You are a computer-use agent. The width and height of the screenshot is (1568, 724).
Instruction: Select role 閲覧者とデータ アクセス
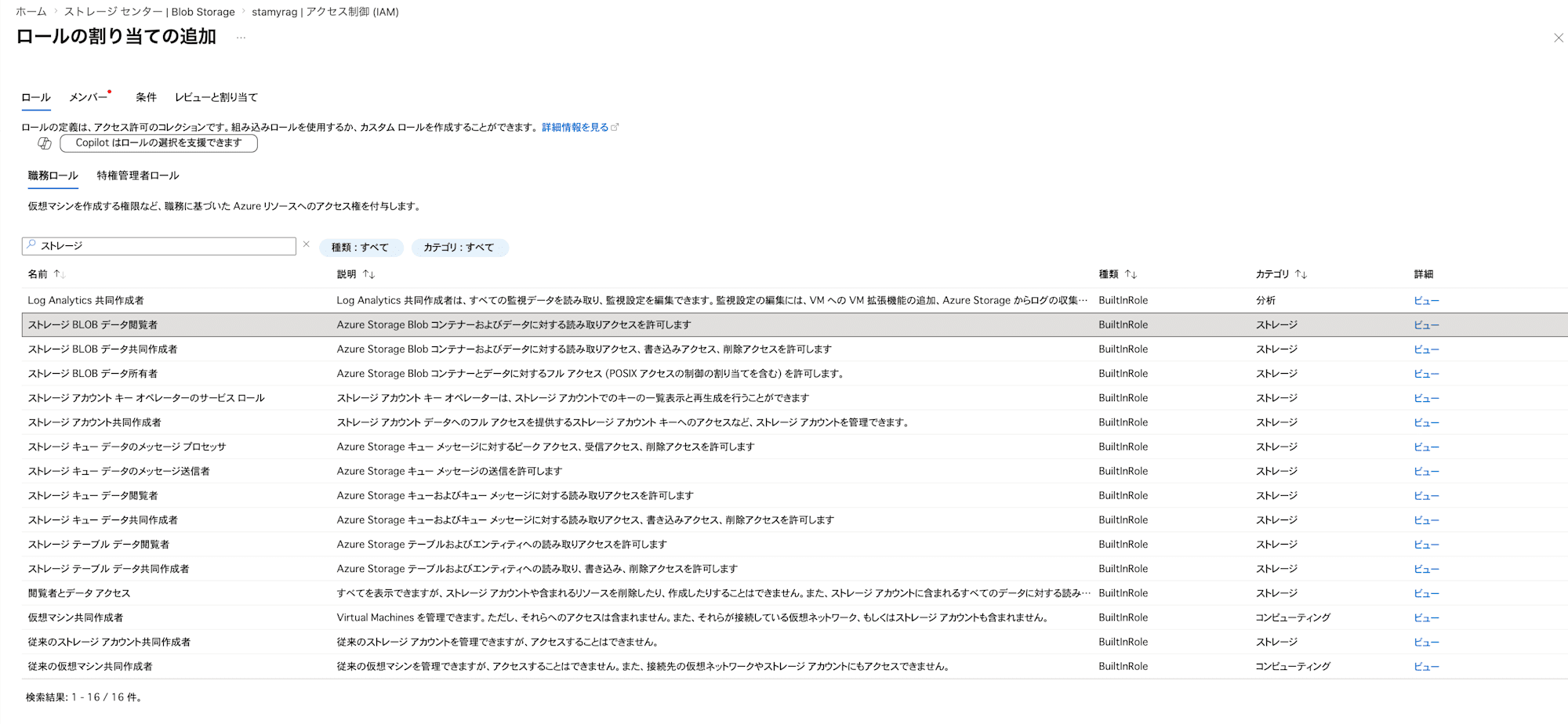pos(79,593)
